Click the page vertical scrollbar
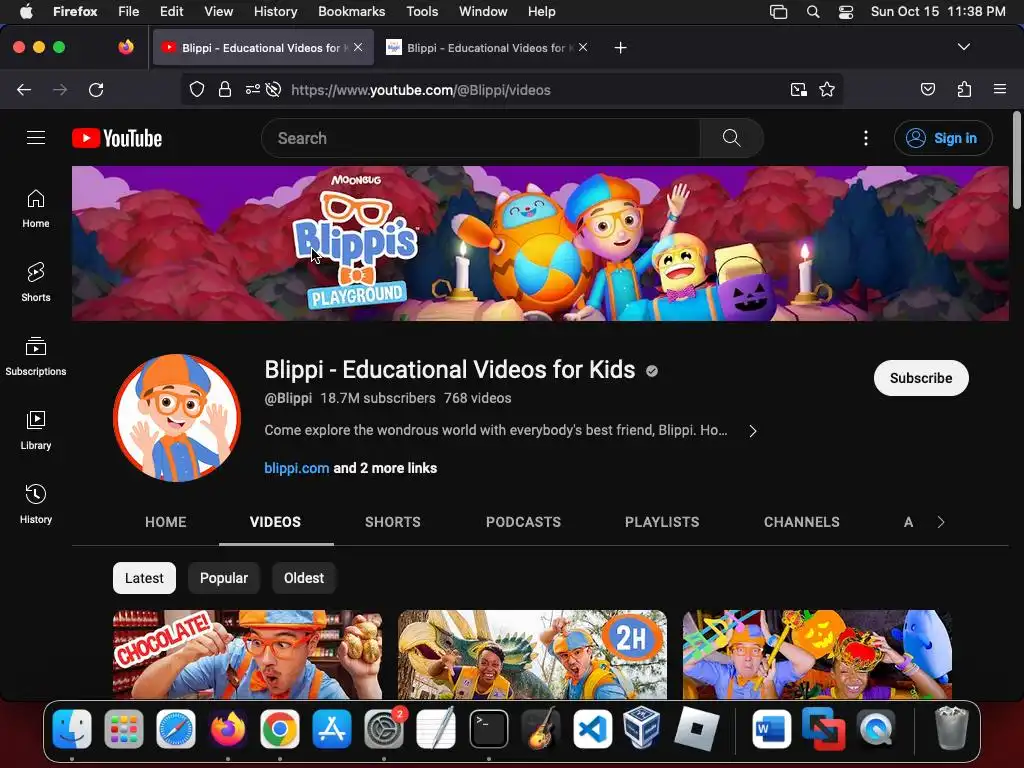 tap(1017, 161)
